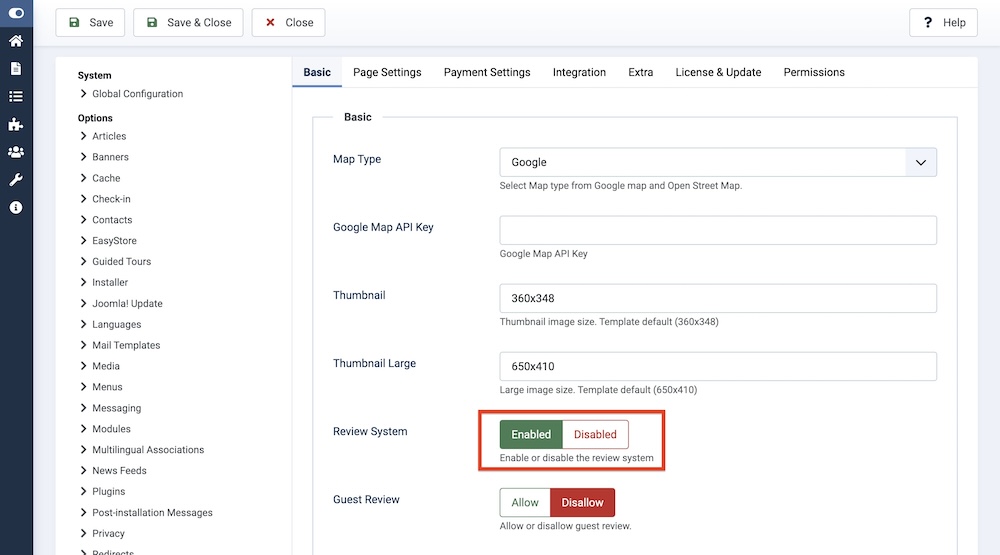Open the Users group icon in sidebar
Viewport: 1000px width, 555px height.
pyautogui.click(x=16, y=152)
